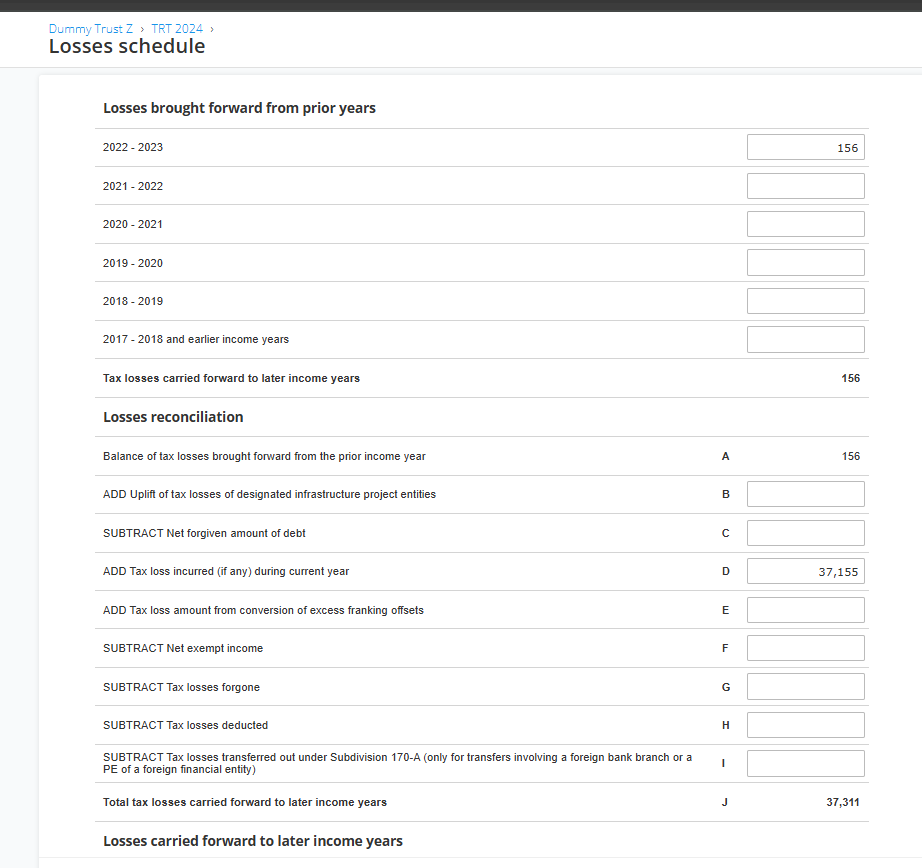The height and width of the screenshot is (868, 922).
Task: Click field H tax losses deducted input
Action: (x=806, y=725)
